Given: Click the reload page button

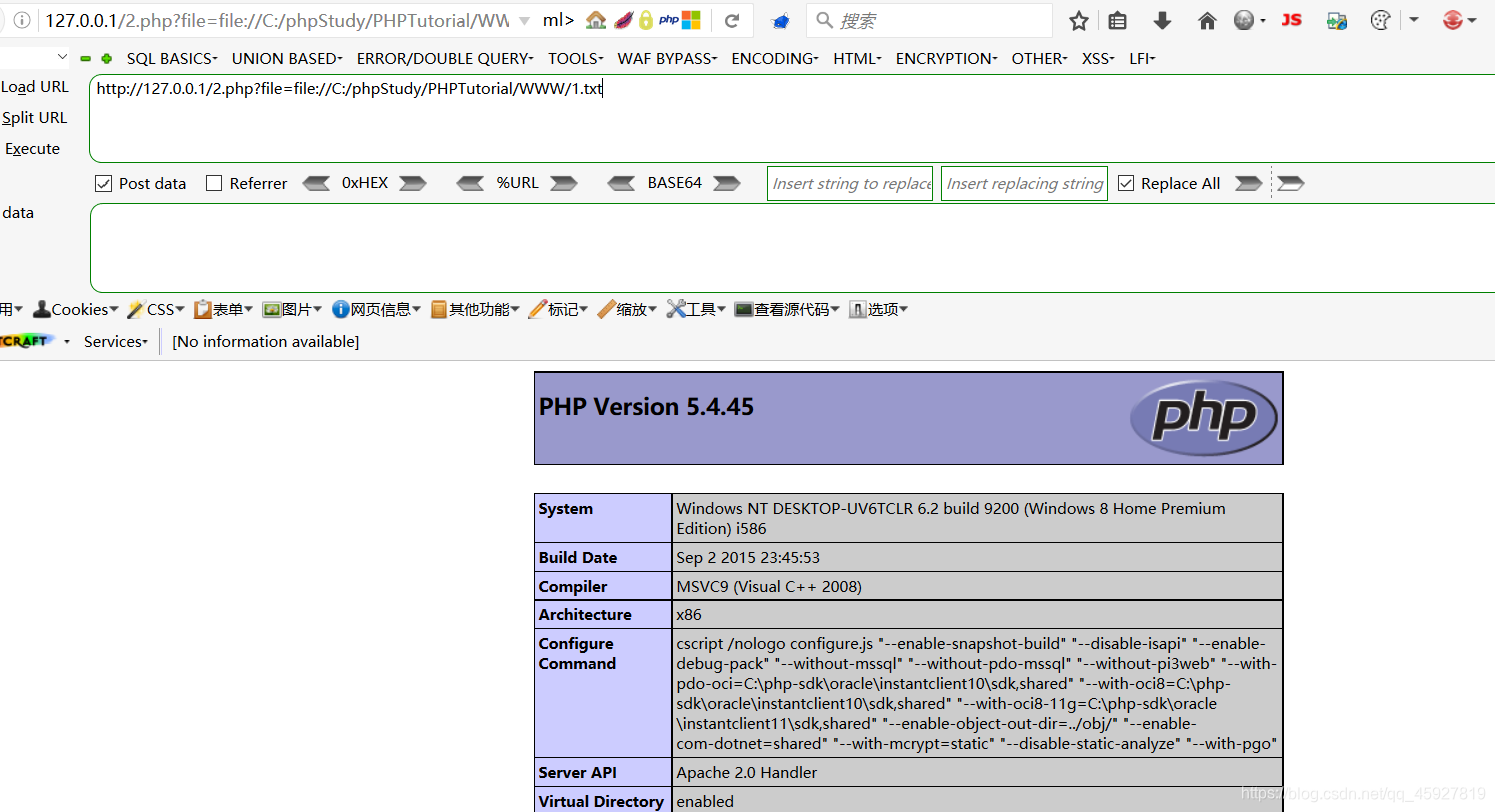Looking at the screenshot, I should pyautogui.click(x=732, y=20).
